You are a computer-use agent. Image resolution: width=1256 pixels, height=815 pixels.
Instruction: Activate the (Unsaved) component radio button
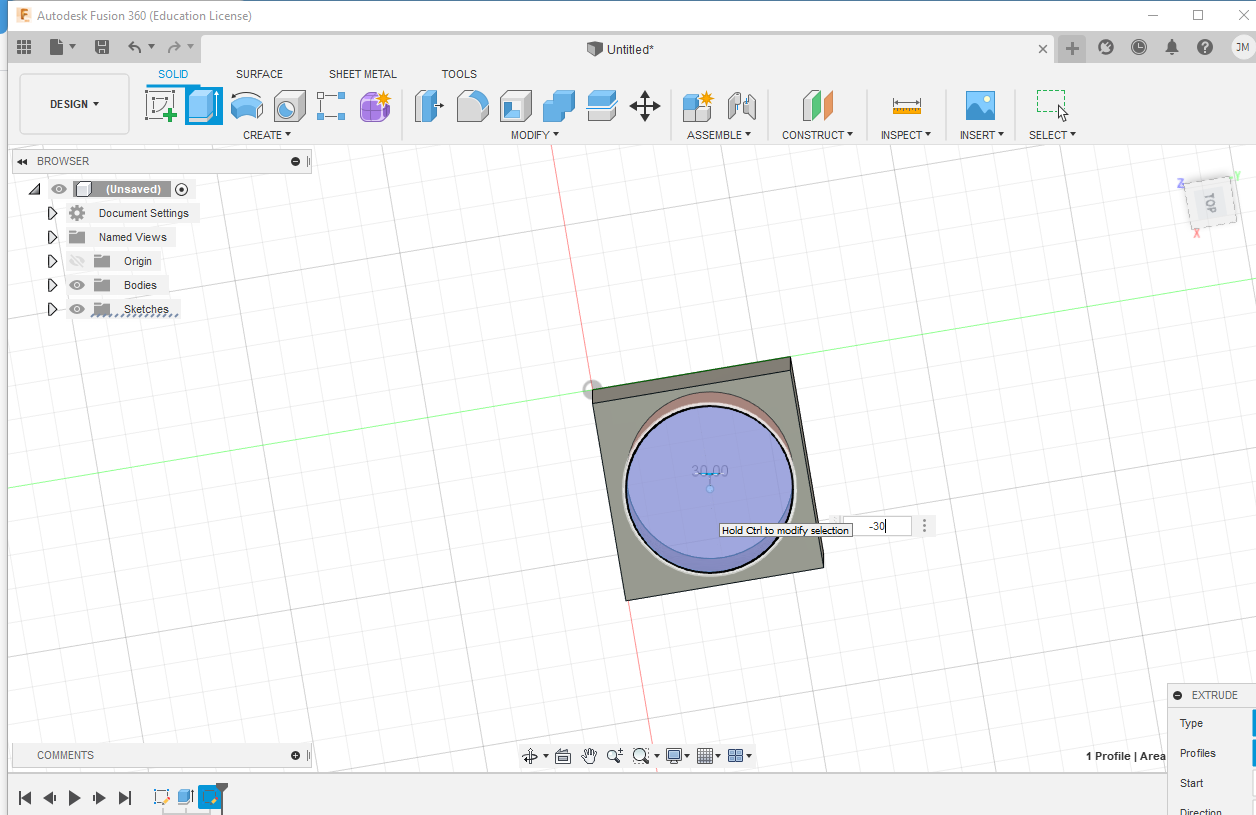[181, 189]
